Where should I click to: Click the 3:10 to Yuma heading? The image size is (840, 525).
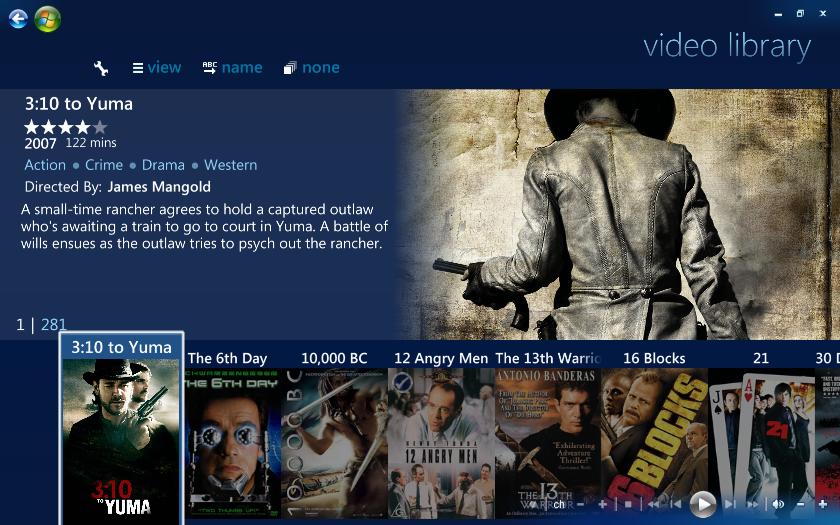[x=79, y=103]
